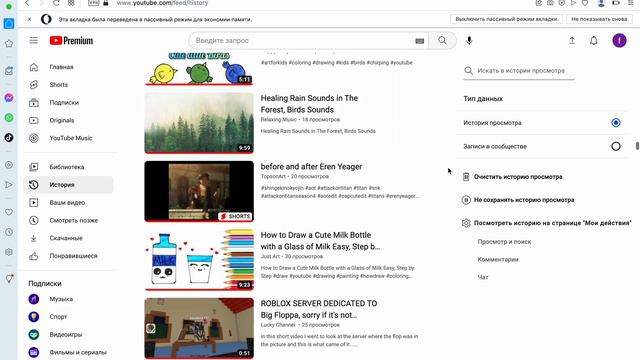Open Ваши видео in sidebar

point(68,202)
